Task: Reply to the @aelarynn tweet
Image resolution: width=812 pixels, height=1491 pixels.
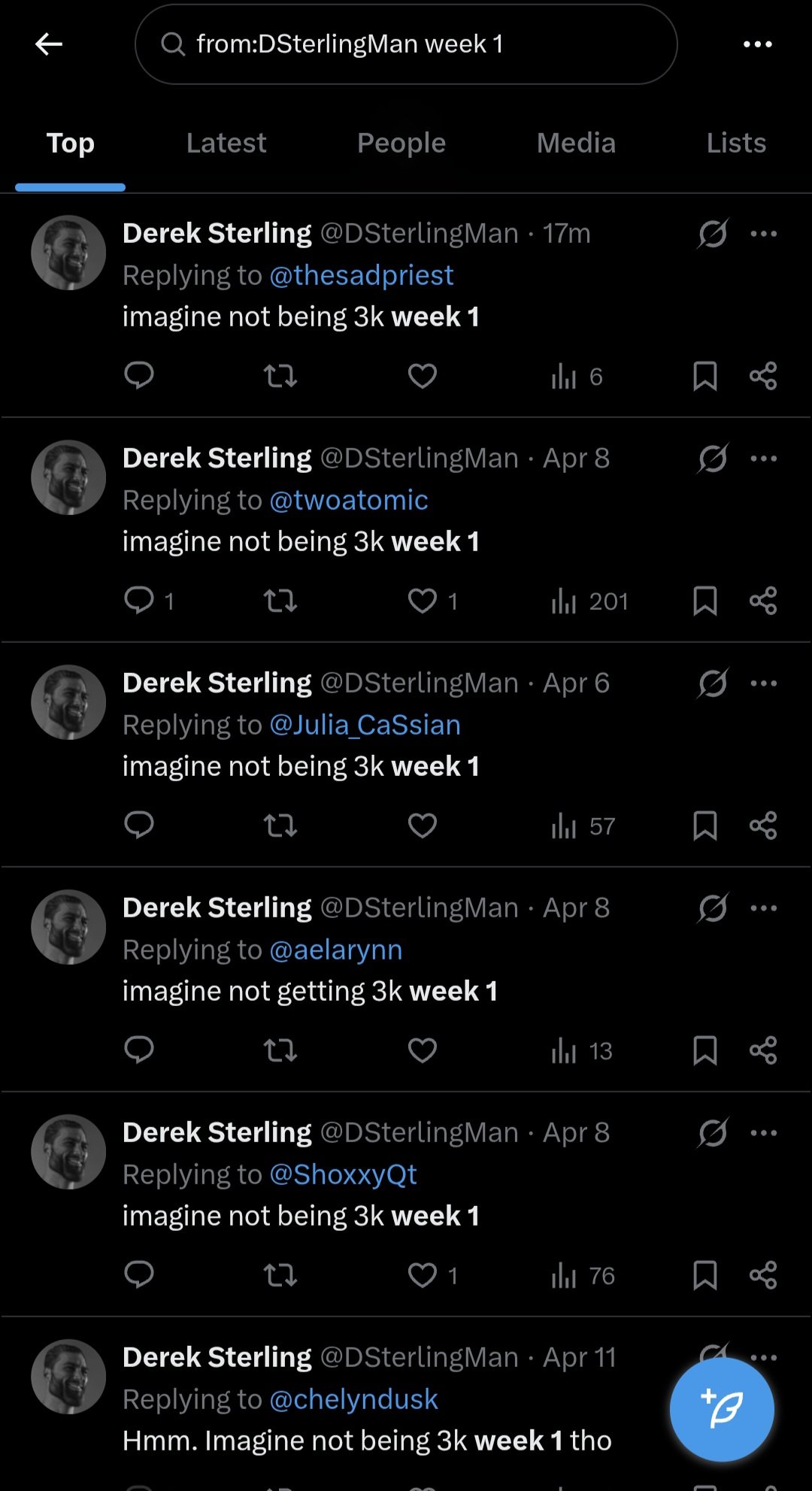Action: (x=139, y=1050)
